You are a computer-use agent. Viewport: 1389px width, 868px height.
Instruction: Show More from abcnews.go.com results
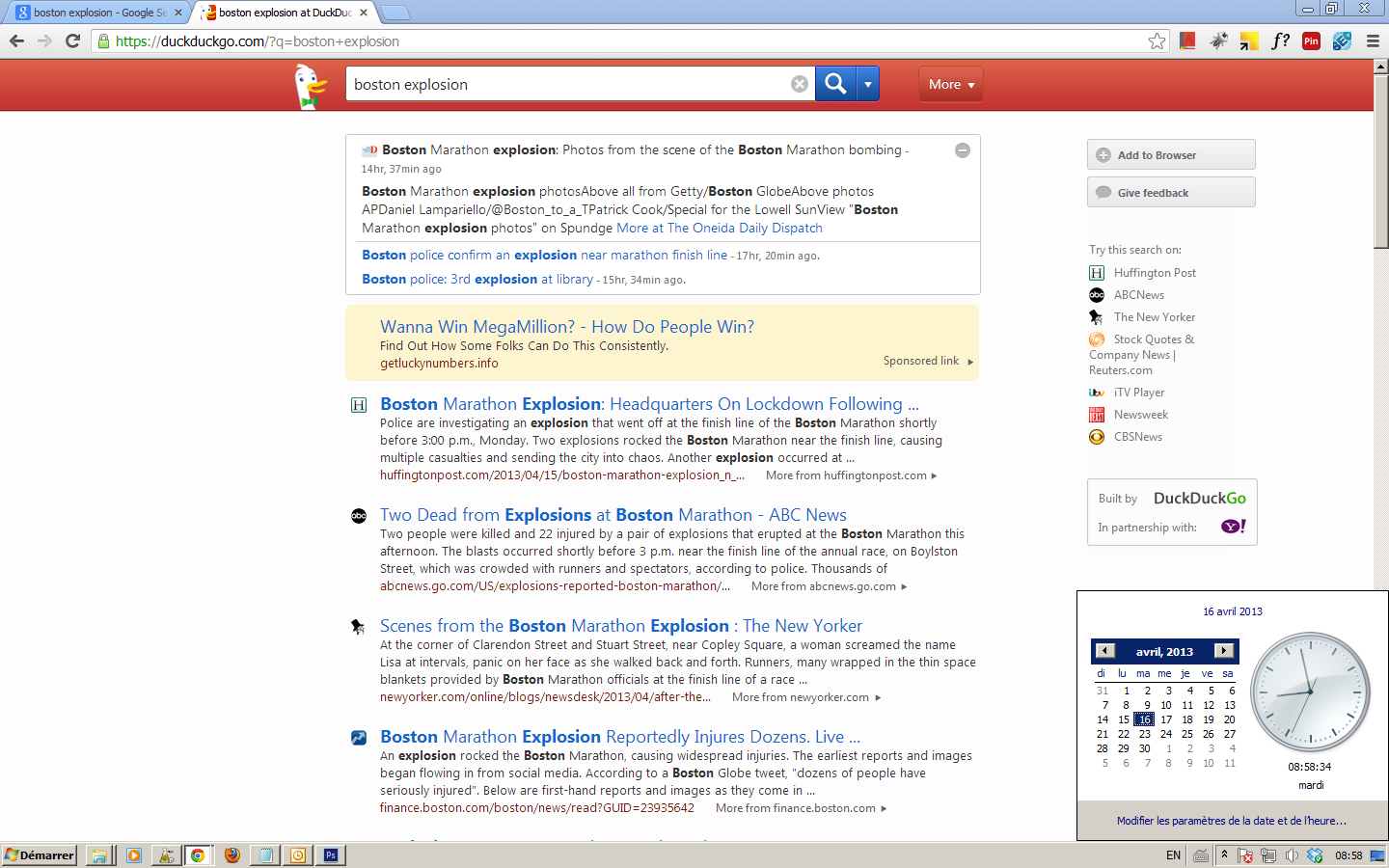830,586
